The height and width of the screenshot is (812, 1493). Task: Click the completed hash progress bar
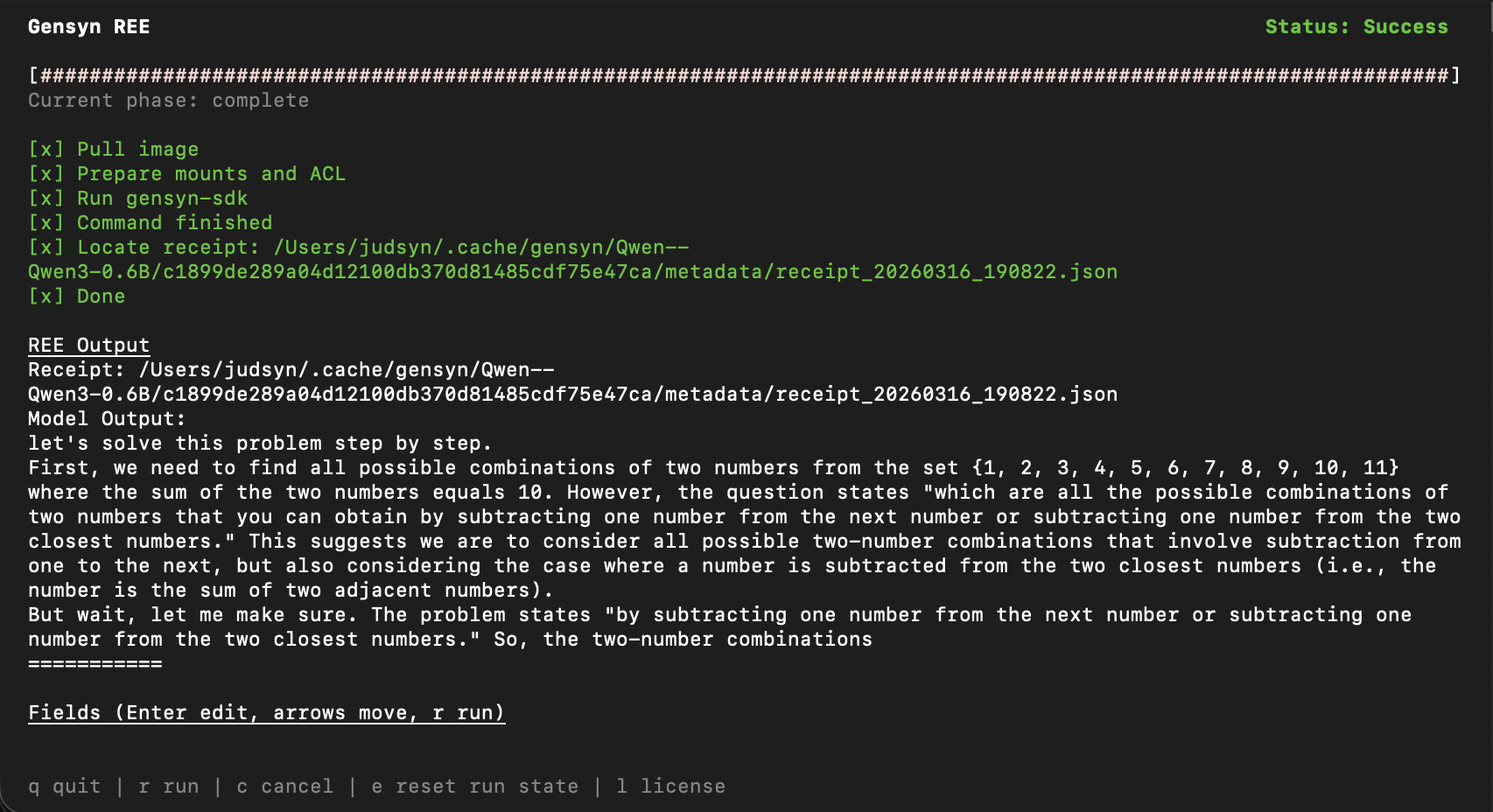tap(744, 76)
